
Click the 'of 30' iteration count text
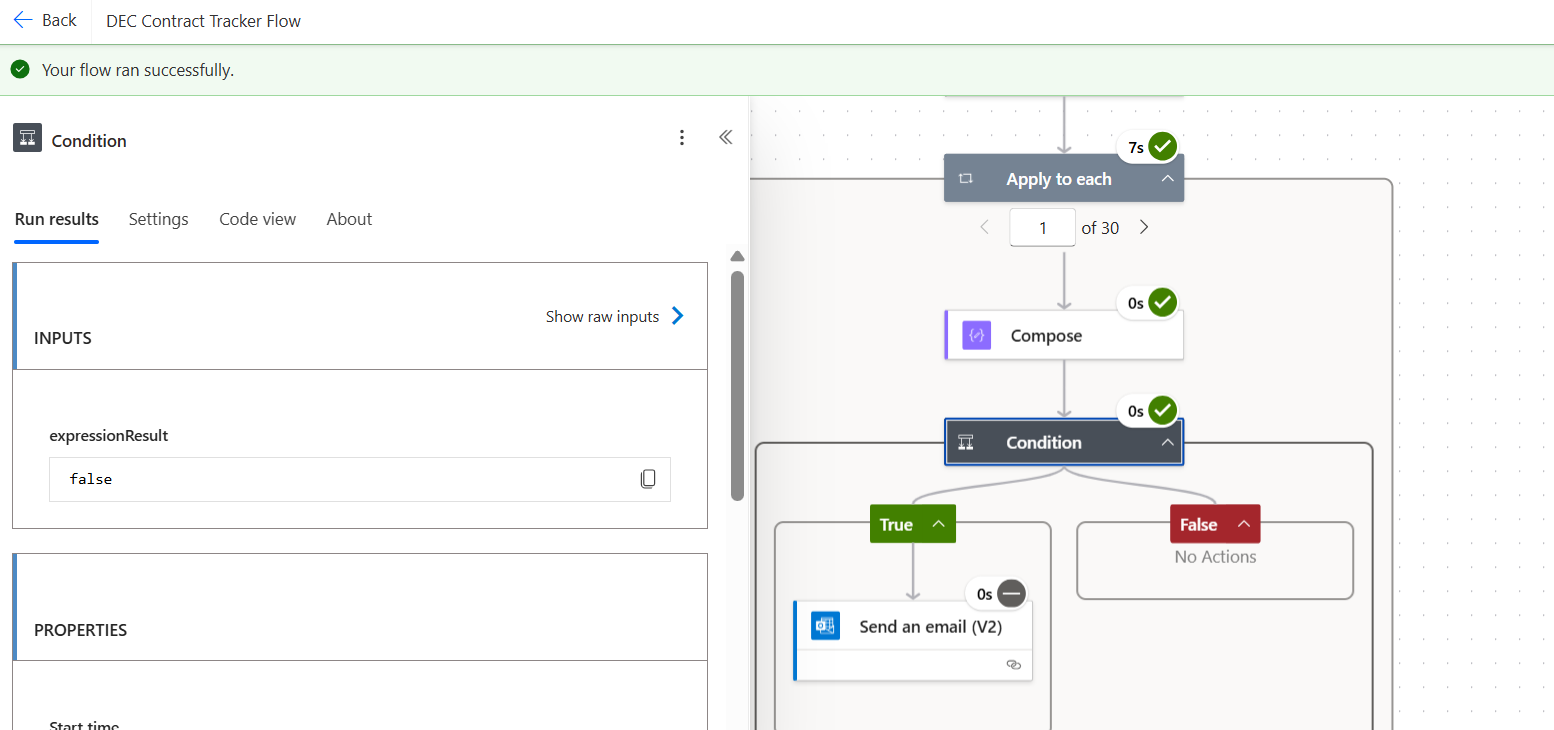click(1100, 228)
